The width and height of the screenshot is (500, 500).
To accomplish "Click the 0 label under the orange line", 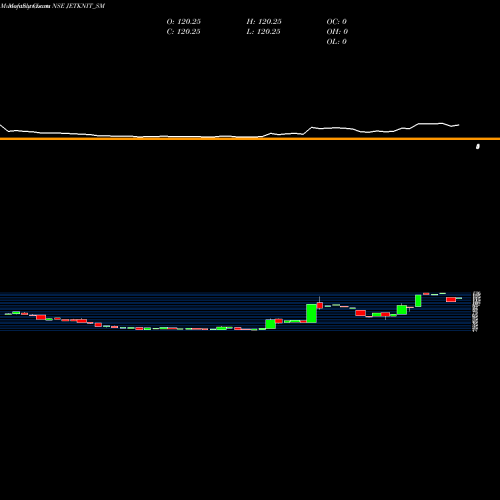I will (478, 146).
